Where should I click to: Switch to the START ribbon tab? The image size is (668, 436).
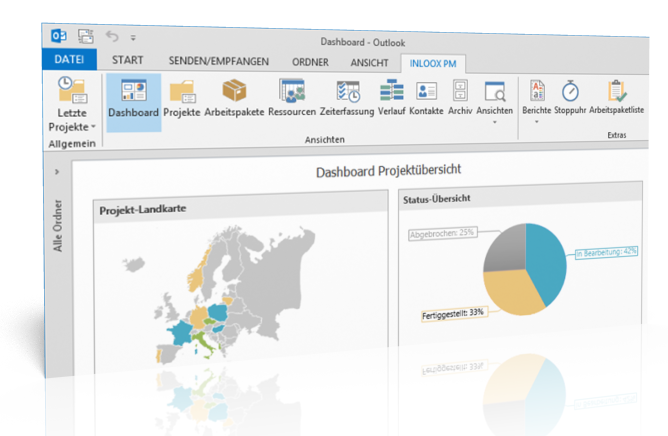[127, 60]
